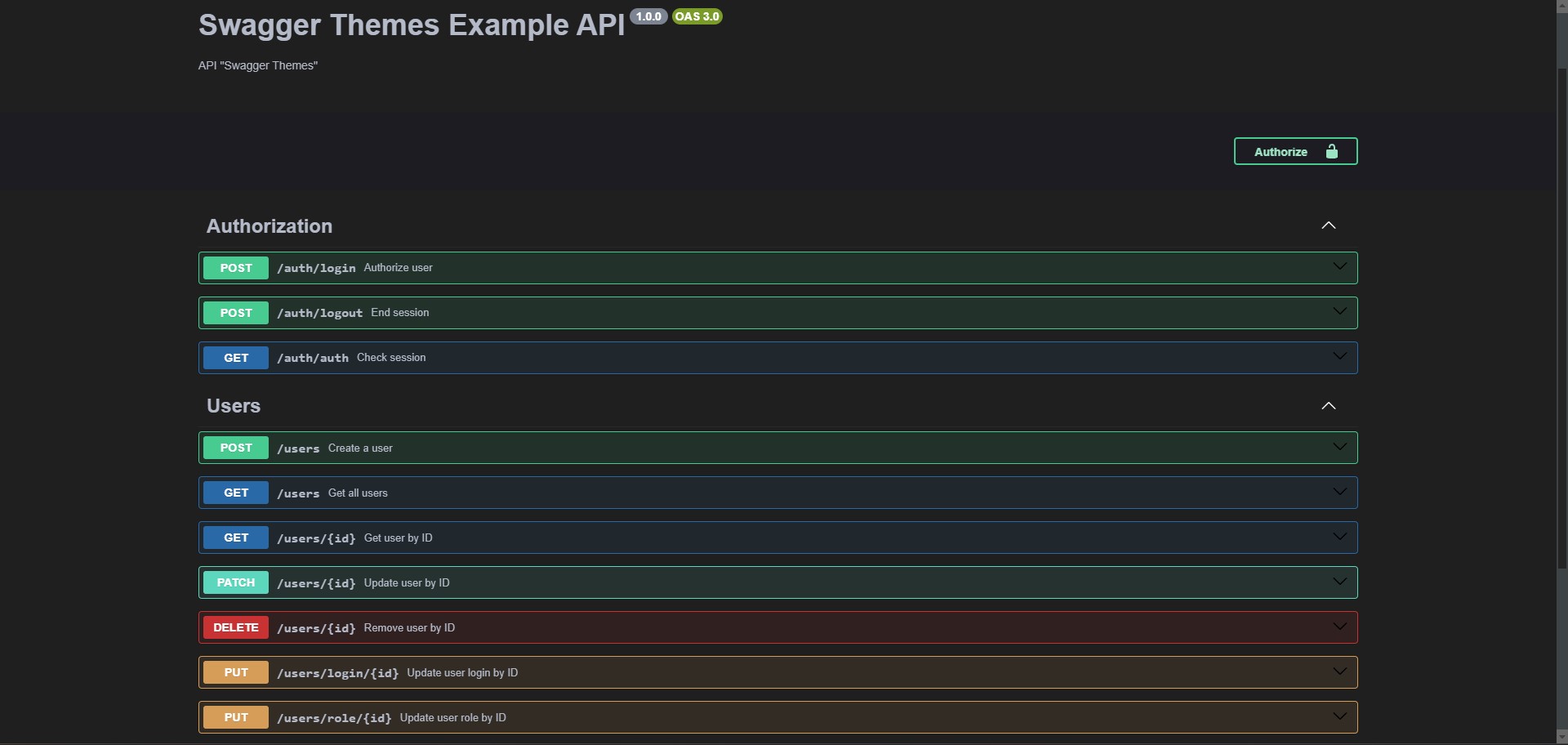
Task: Click the GET badge for /auth/auth
Action: (x=236, y=358)
